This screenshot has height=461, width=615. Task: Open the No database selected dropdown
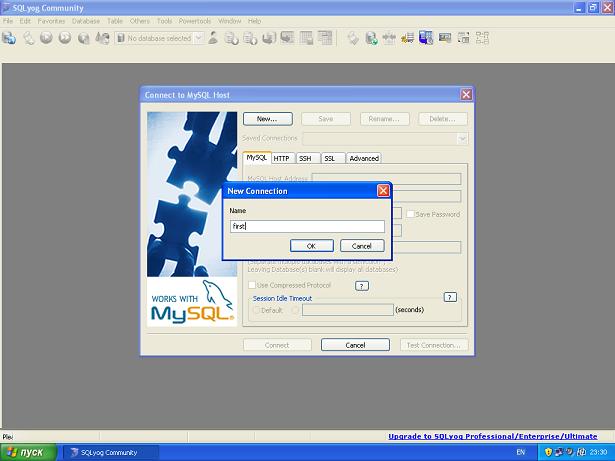[x=199, y=38]
